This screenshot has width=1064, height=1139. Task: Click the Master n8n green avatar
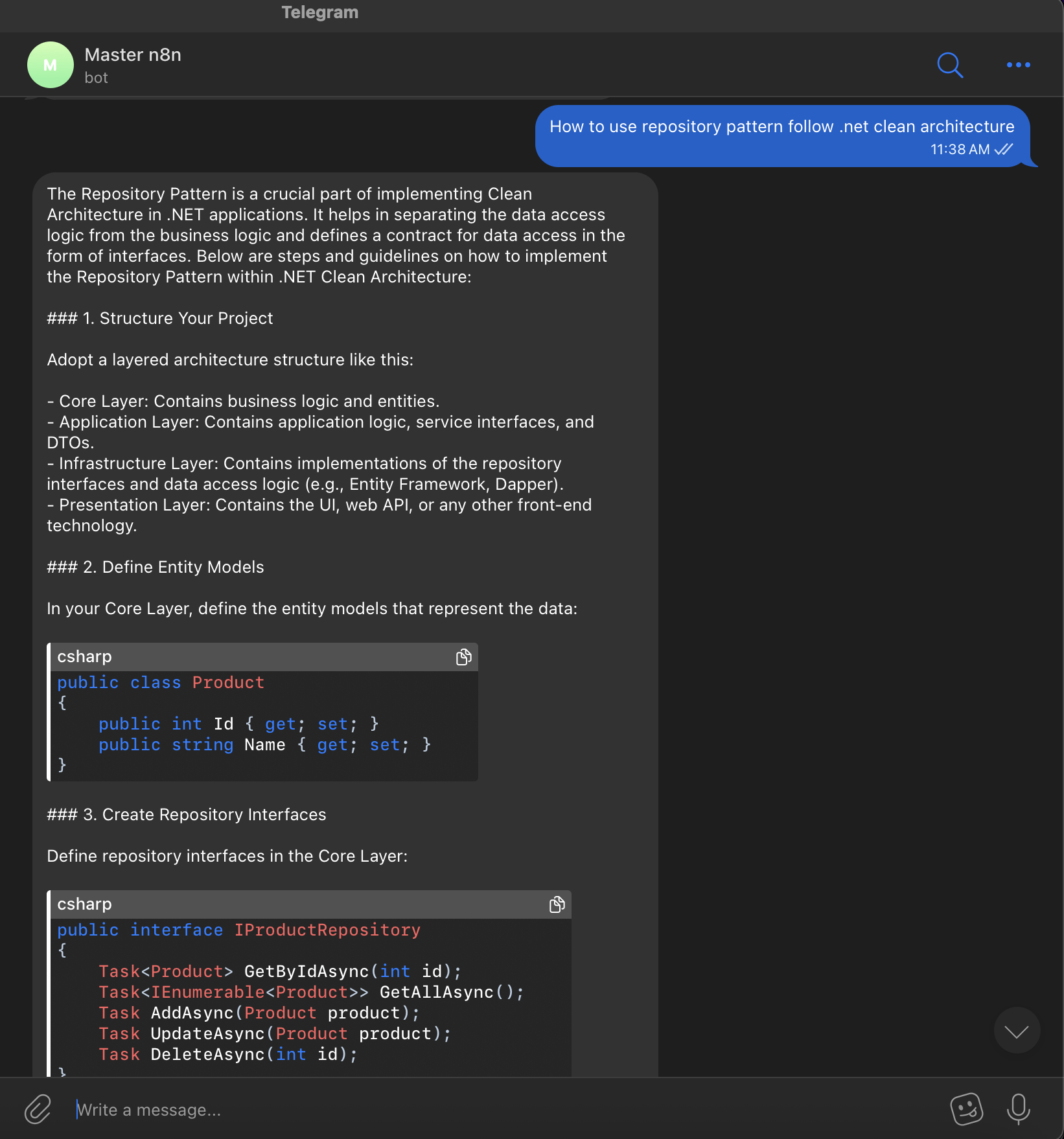coord(51,65)
